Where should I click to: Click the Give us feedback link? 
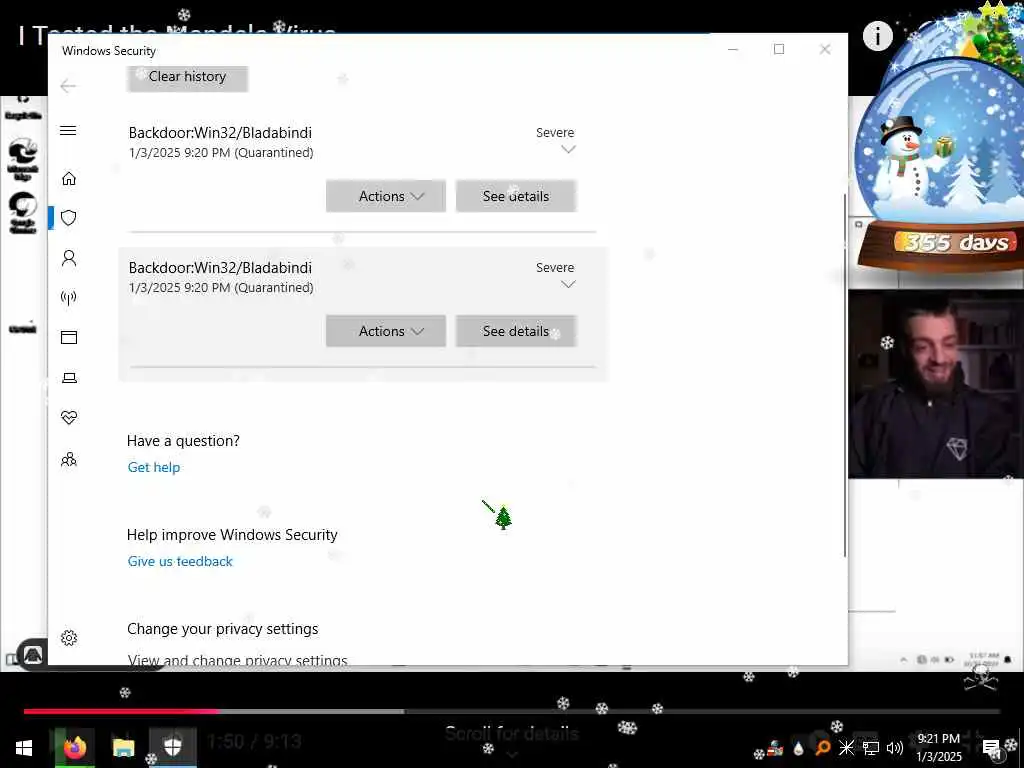pos(180,561)
